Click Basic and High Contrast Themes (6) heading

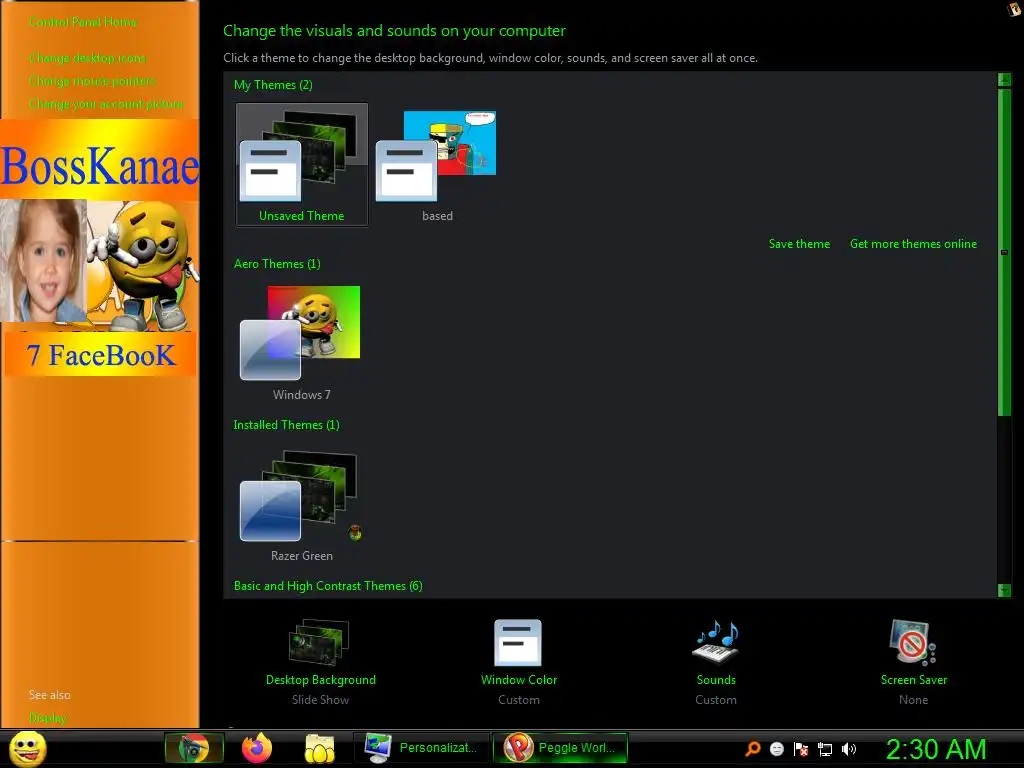[328, 586]
